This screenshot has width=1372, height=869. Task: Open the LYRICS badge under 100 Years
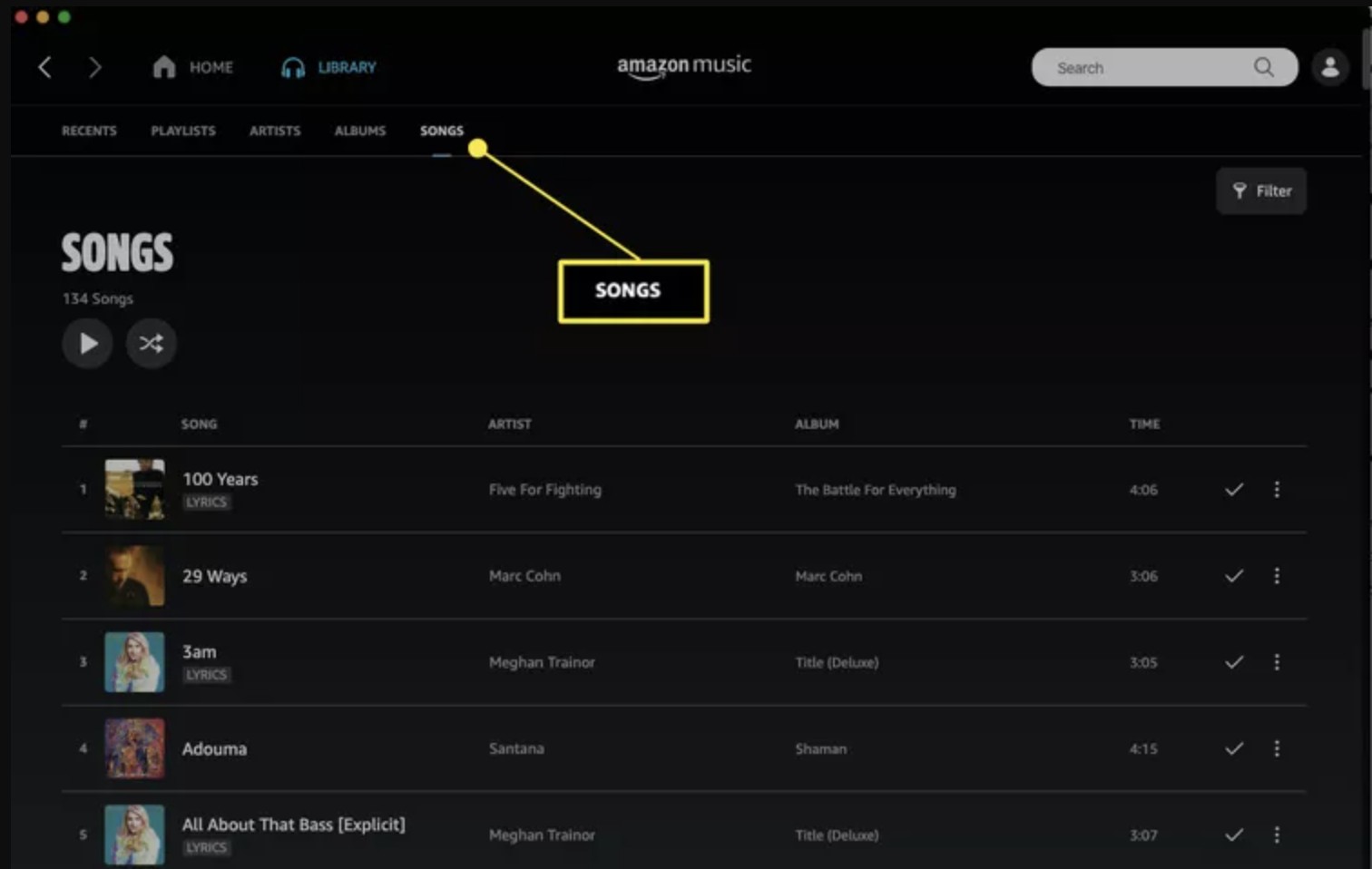coord(207,502)
